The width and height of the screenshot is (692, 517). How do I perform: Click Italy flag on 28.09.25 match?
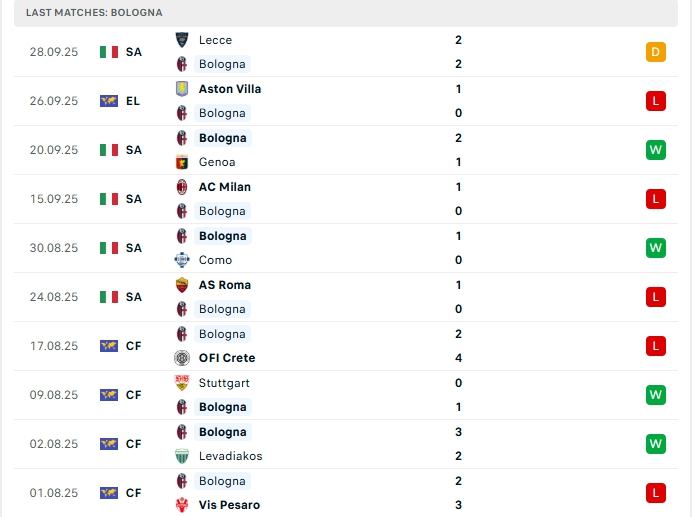[109, 52]
